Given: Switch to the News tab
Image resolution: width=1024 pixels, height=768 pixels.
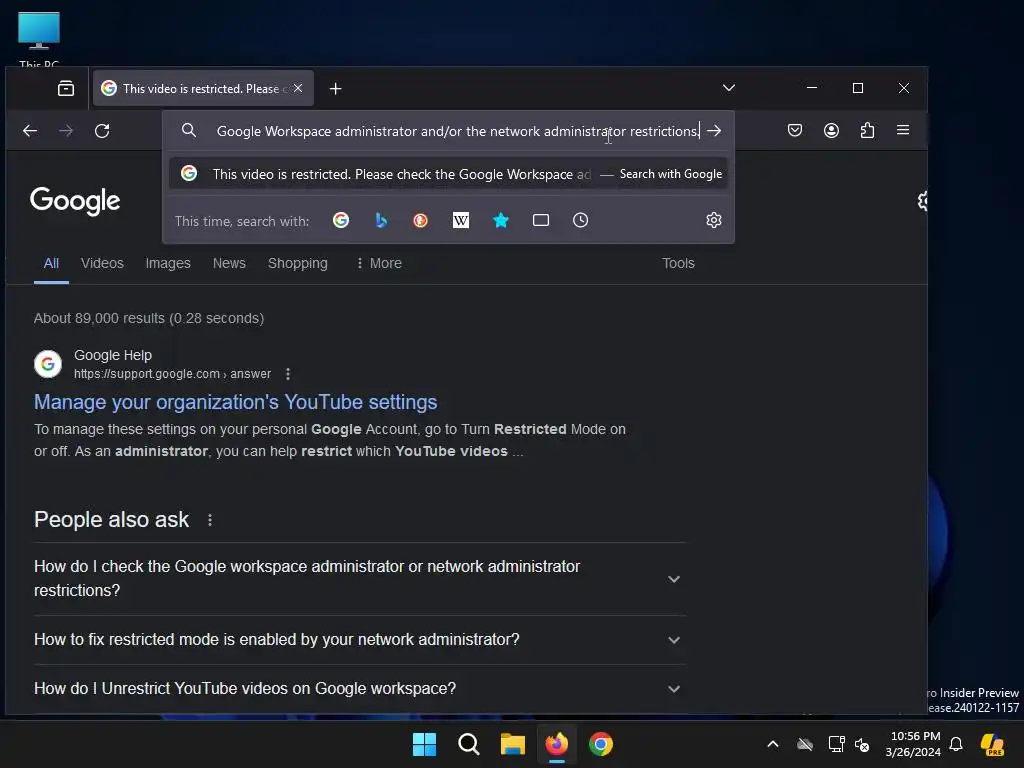Looking at the screenshot, I should tap(229, 263).
